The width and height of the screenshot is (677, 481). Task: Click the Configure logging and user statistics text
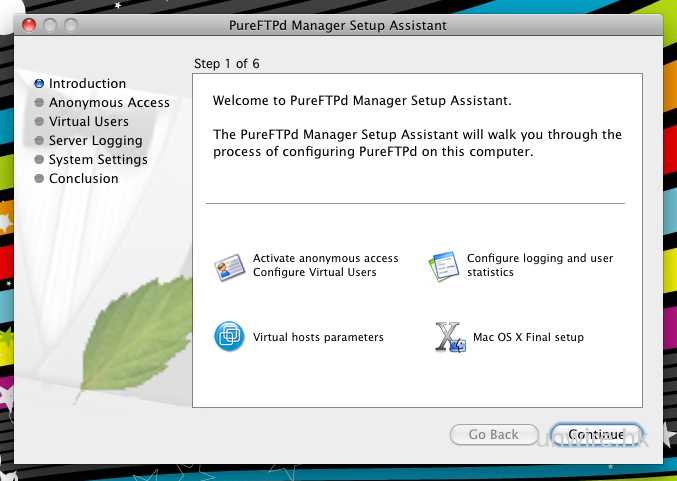point(540,265)
